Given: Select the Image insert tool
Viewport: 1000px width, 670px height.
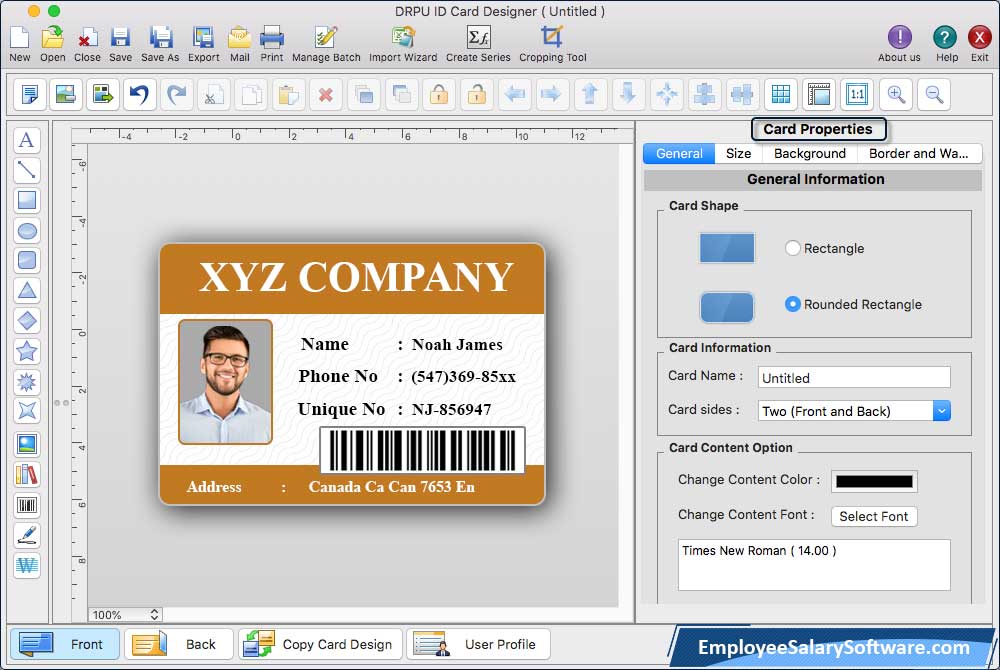Looking at the screenshot, I should coord(27,444).
